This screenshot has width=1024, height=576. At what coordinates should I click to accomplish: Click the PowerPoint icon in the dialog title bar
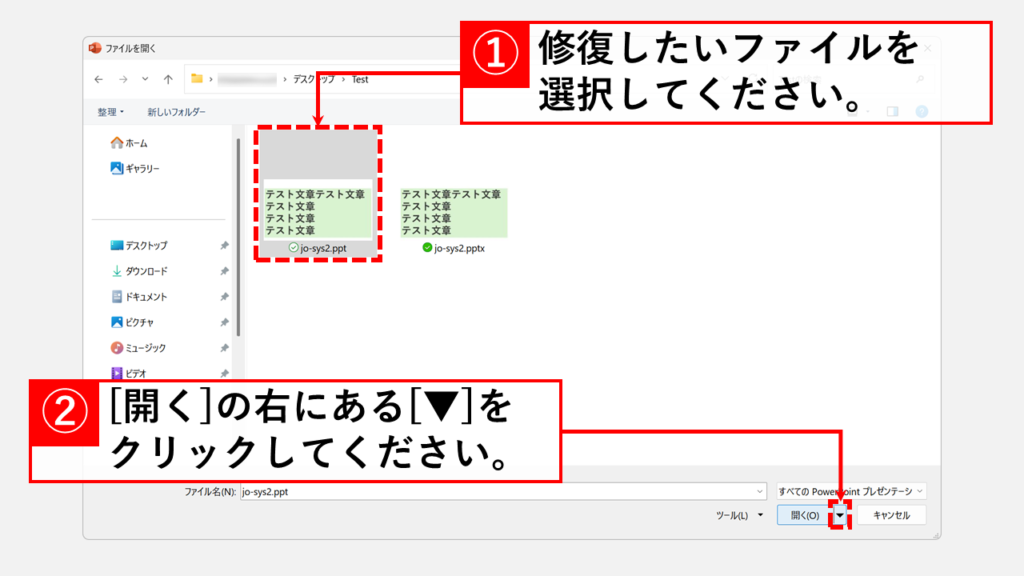coord(95,48)
